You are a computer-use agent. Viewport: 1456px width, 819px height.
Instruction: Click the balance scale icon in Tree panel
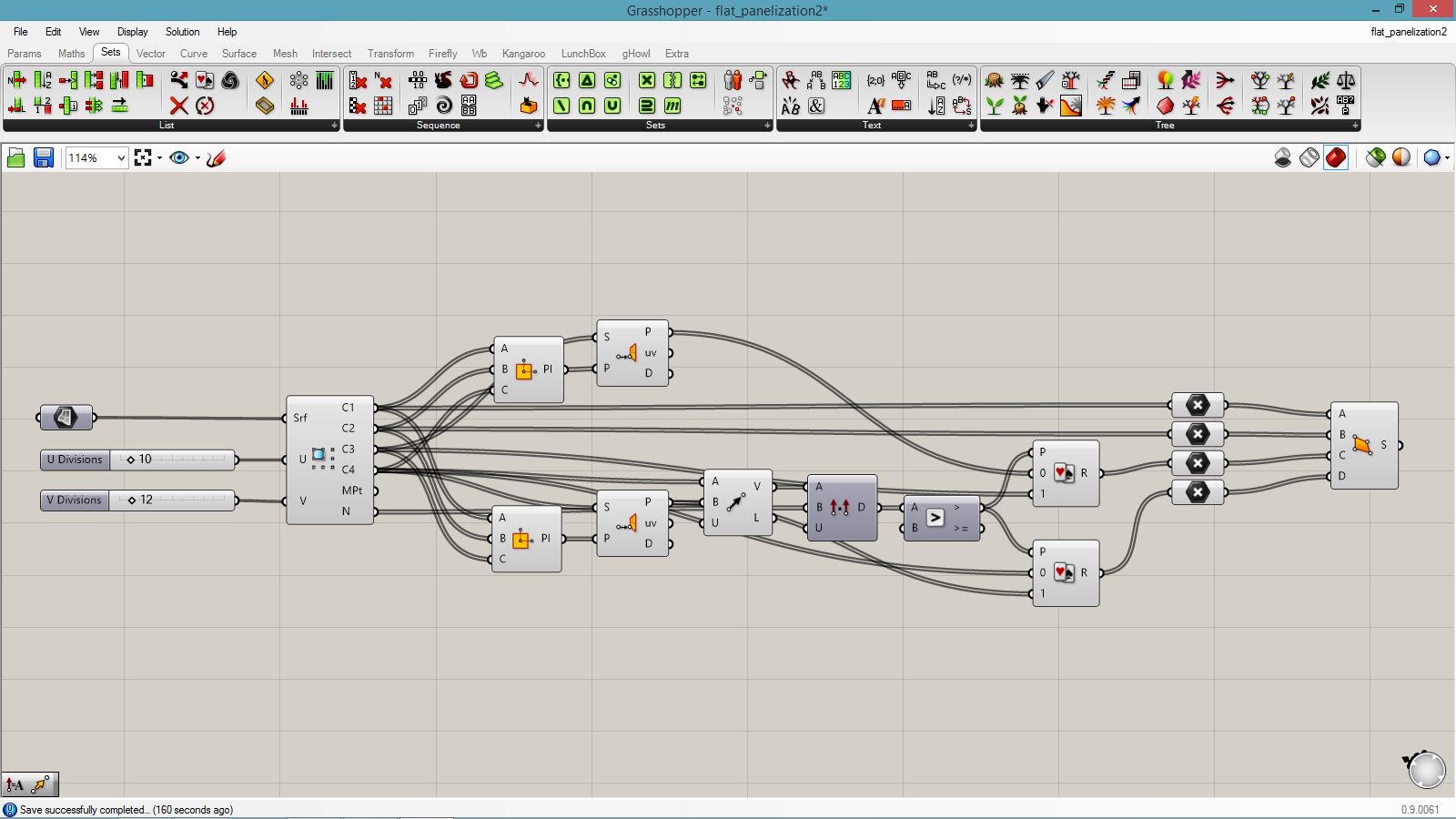(1345, 81)
